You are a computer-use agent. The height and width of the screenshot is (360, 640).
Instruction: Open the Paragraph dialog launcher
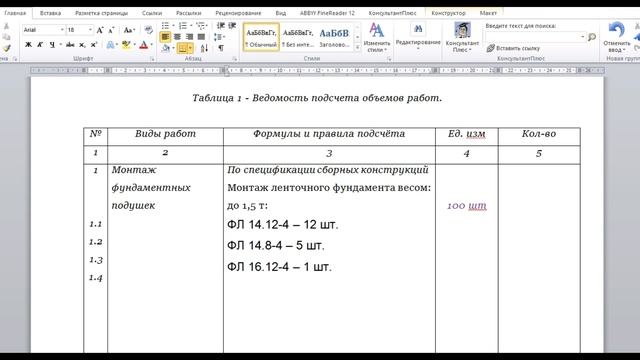point(235,59)
